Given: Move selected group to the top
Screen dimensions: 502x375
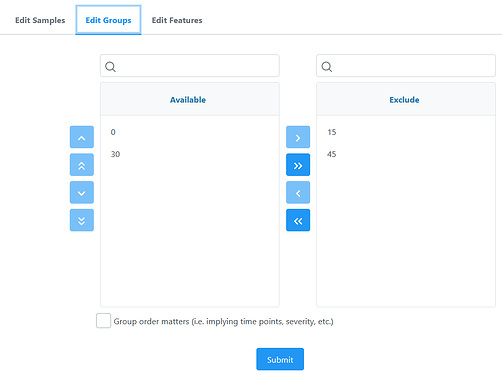Looking at the screenshot, I should click(x=82, y=165).
